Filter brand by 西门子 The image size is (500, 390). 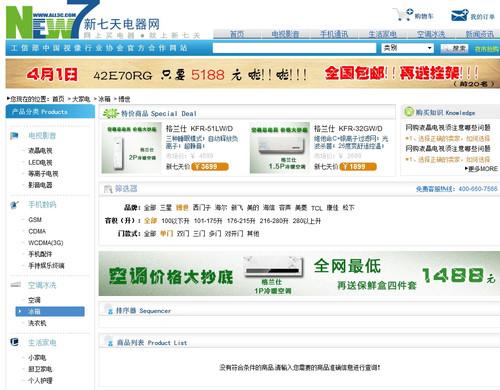pyautogui.click(x=201, y=208)
